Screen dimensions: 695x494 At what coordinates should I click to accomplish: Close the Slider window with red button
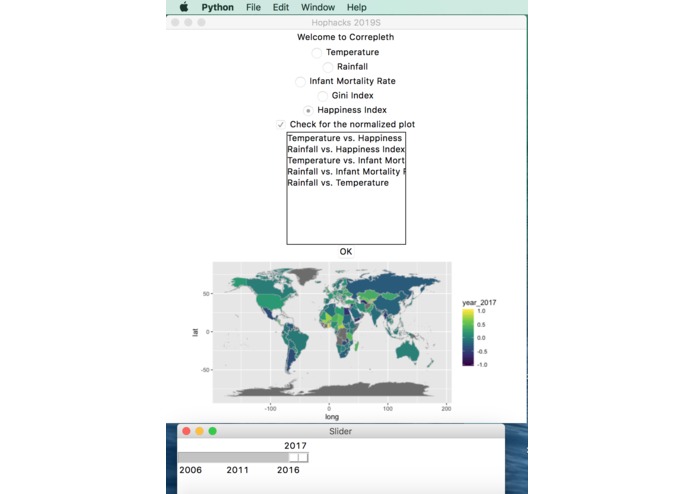point(187,431)
